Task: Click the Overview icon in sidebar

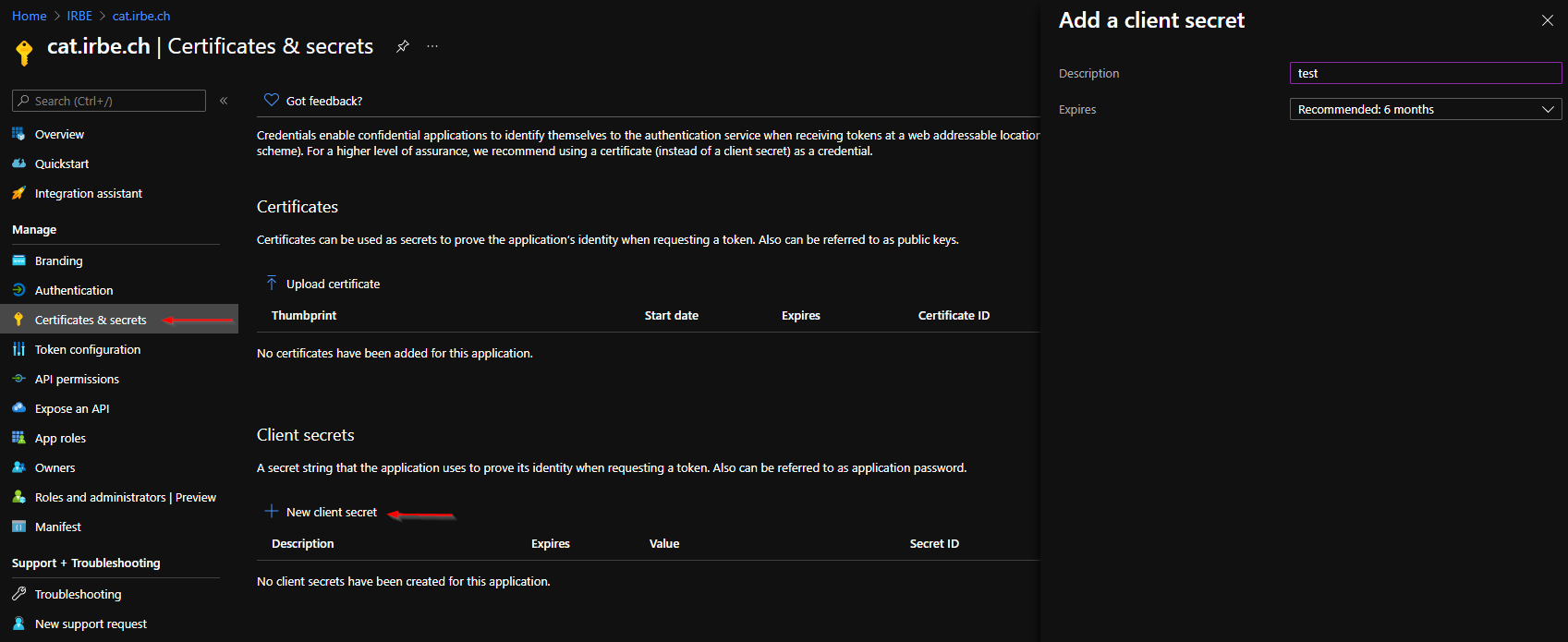Action: tap(18, 134)
